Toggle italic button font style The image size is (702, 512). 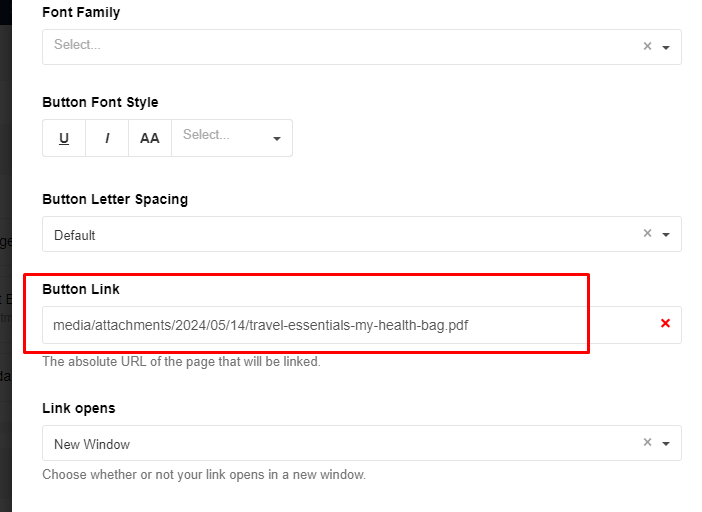point(107,138)
